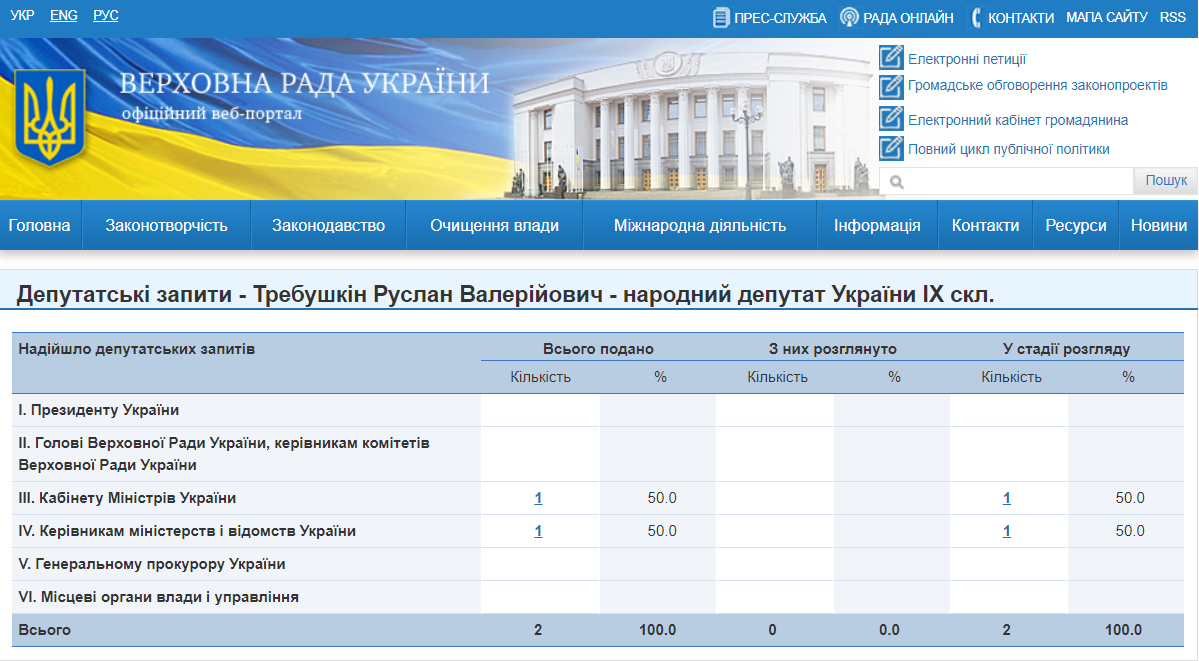The height and width of the screenshot is (661, 1199).
Task: Open the Головна menu item
Action: [x=40, y=225]
